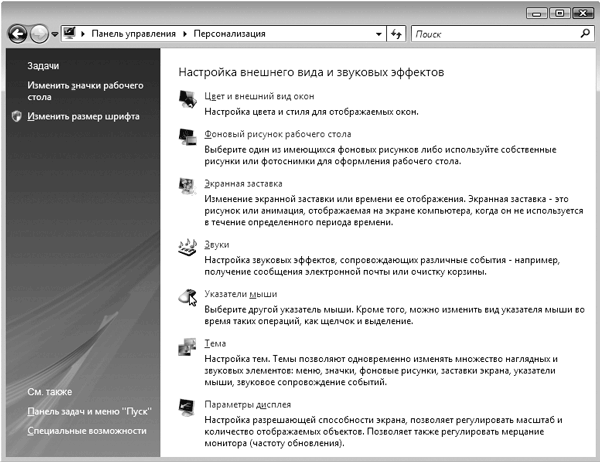
Task: Click the "Звуки" speaker icon
Action: (x=187, y=246)
